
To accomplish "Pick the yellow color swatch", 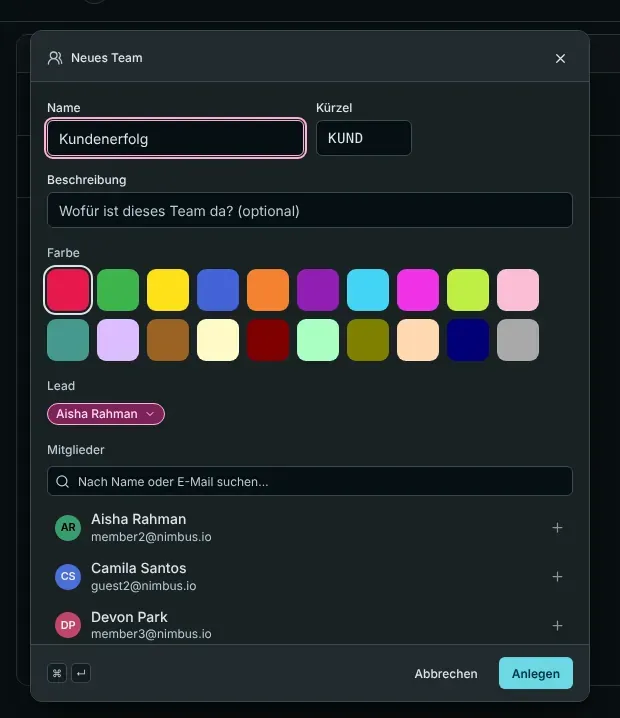I will coord(168,290).
